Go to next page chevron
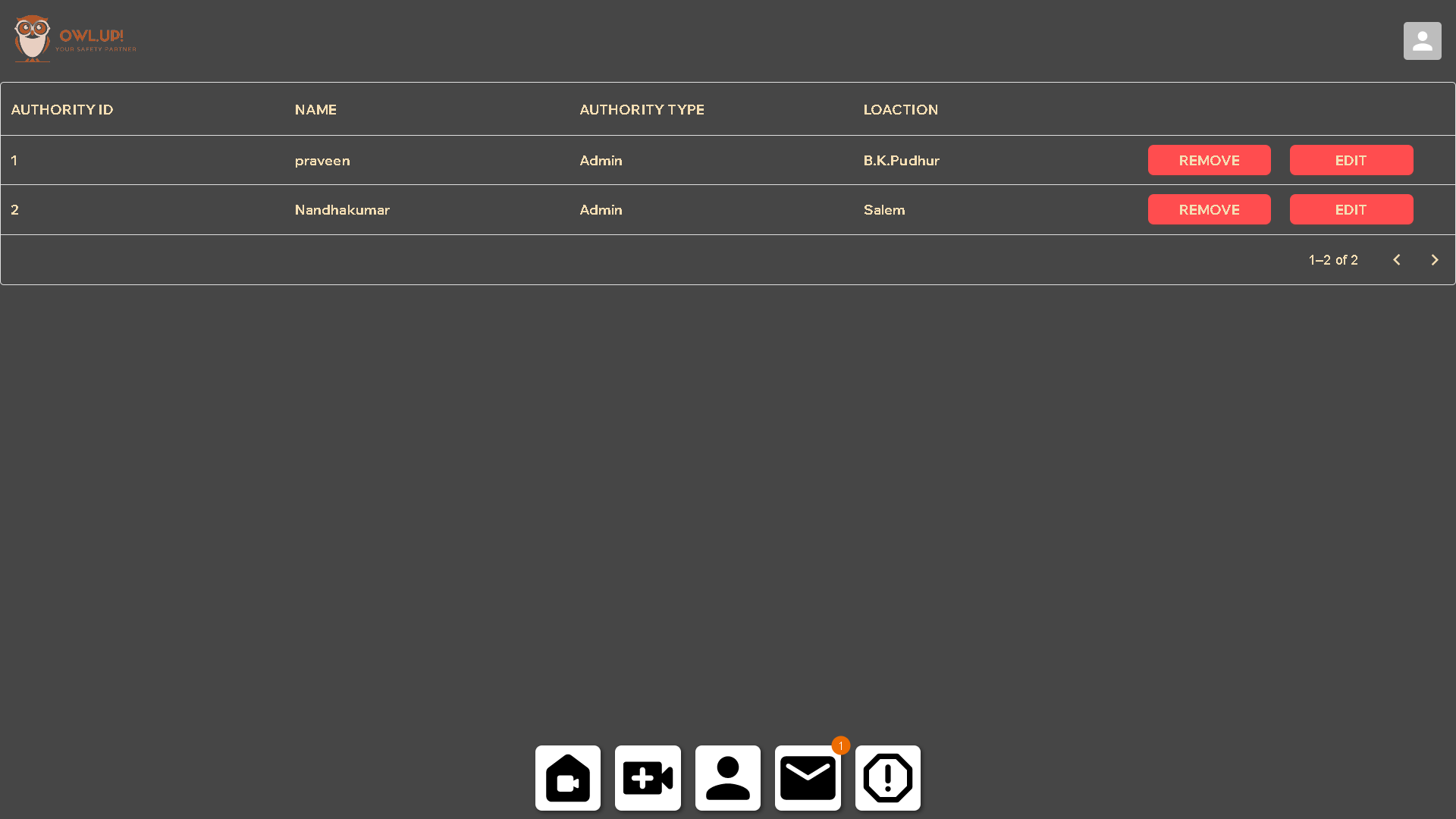The image size is (1456, 819). [x=1434, y=260]
